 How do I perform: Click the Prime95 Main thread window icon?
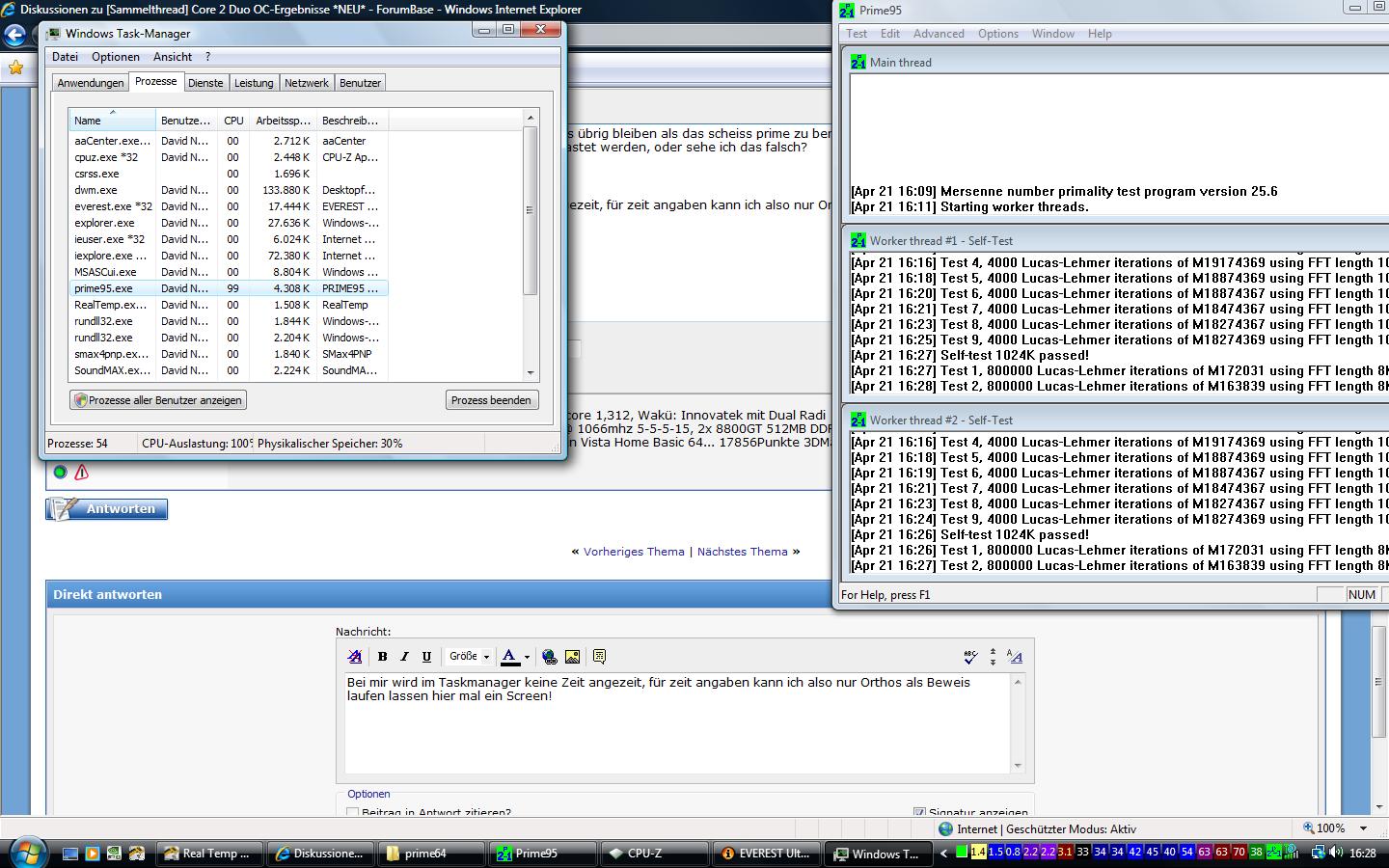coord(858,62)
